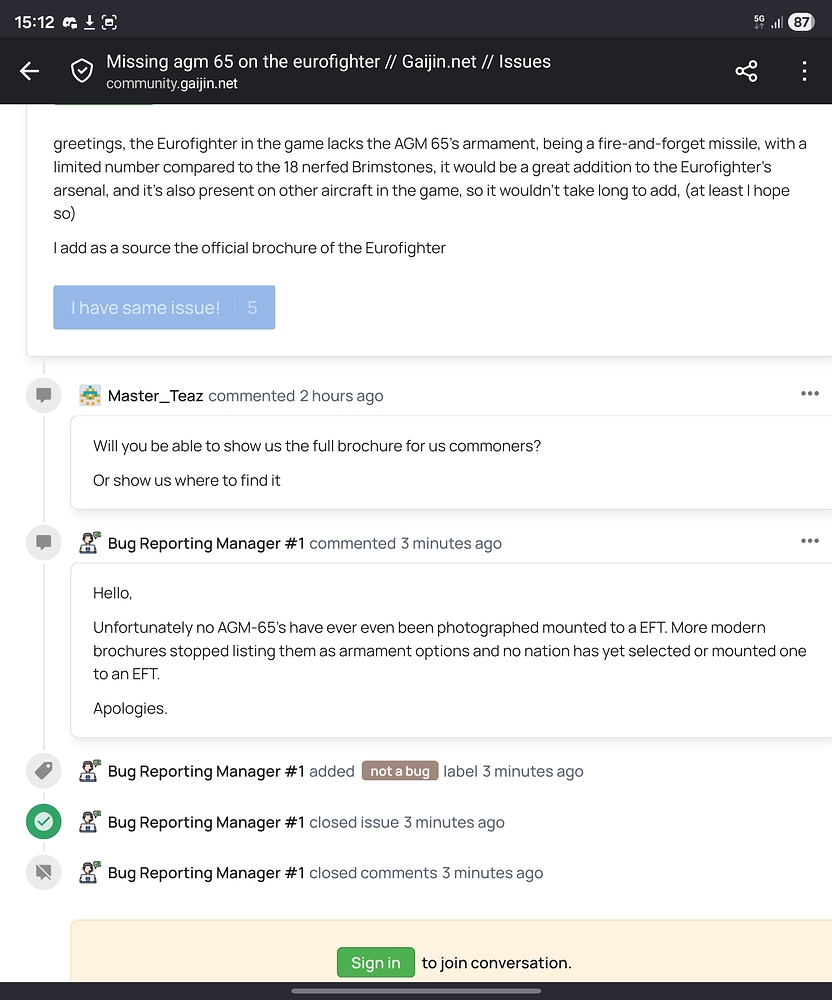Open the browser three-dot menu

(804, 71)
